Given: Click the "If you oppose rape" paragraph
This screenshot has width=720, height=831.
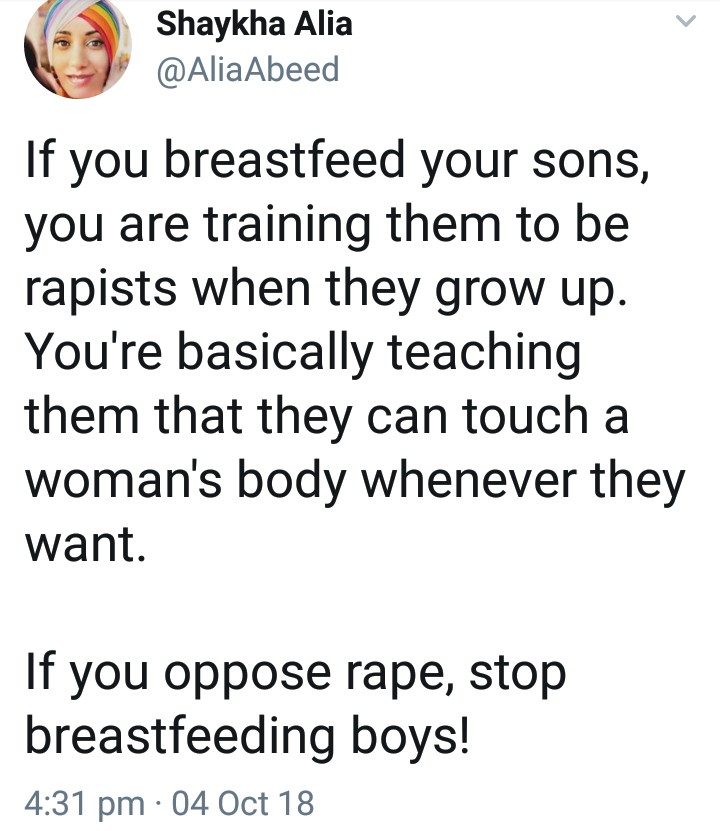Looking at the screenshot, I should [294, 704].
